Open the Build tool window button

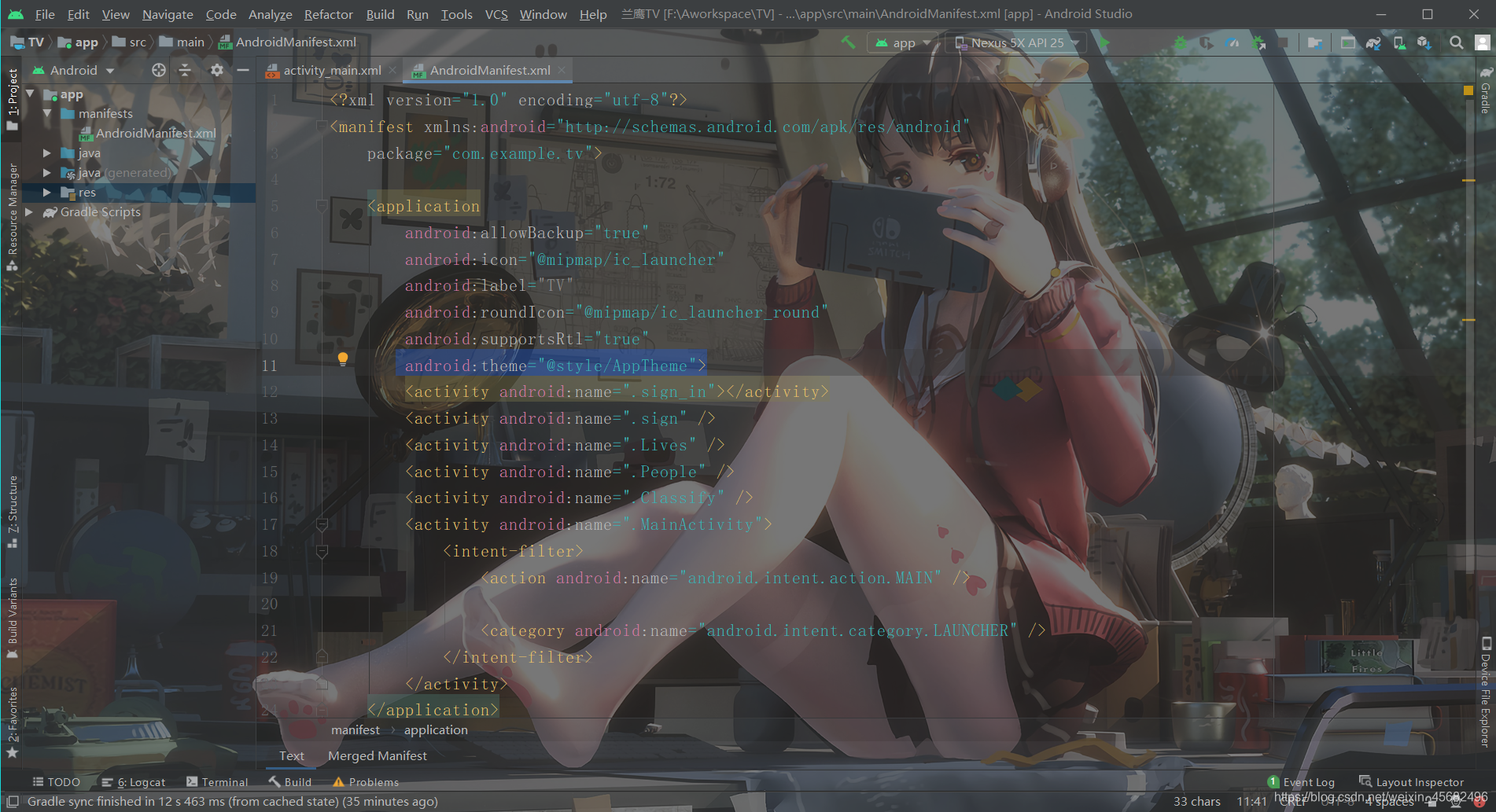(x=289, y=782)
